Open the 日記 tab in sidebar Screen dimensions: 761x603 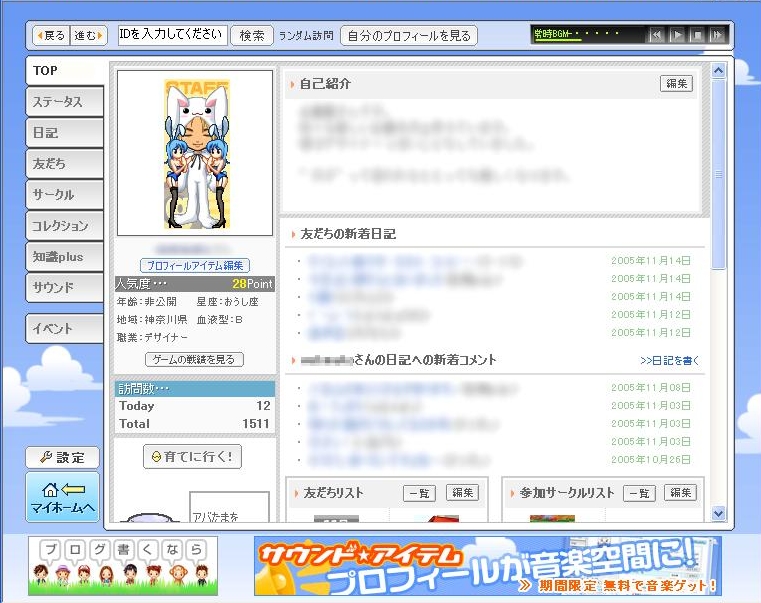63,132
